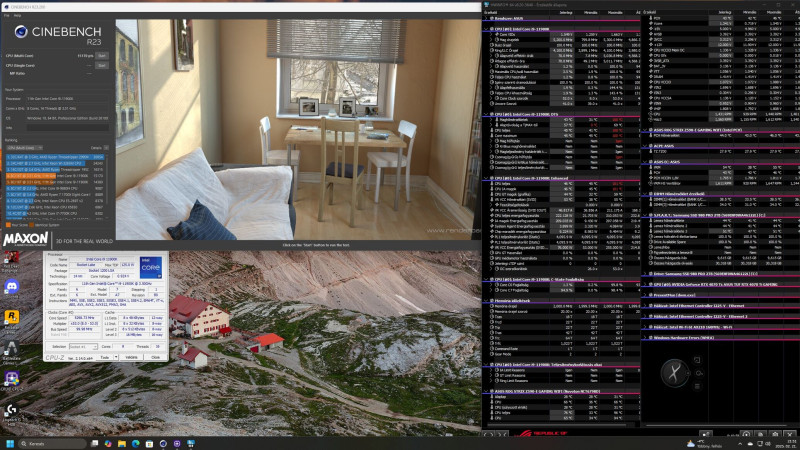Click the Cinebench R23 sphere logo

pyautogui.click(x=21, y=32)
